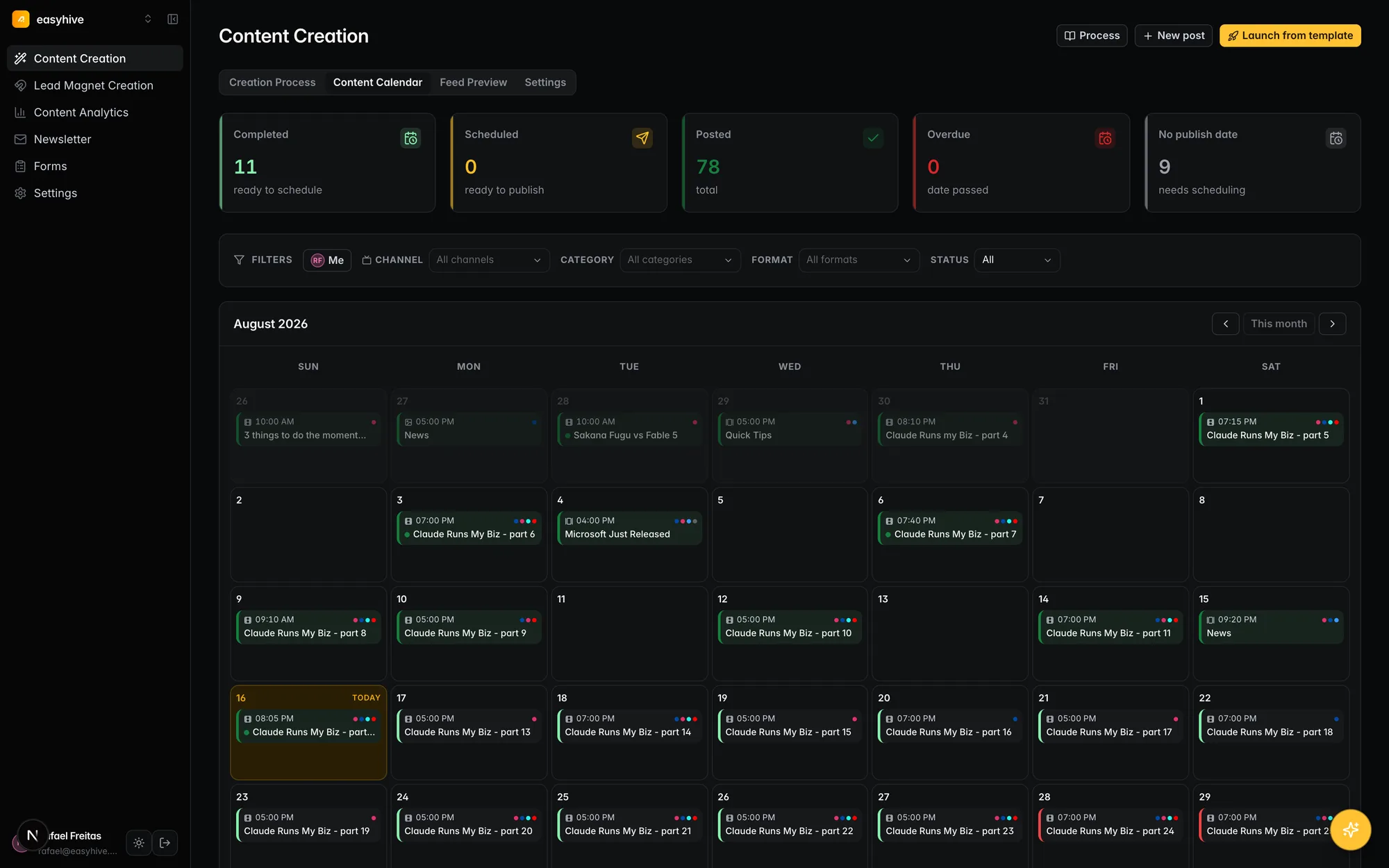Screen dimensions: 1389x868
Task: Go to the previous month
Action: [x=1226, y=324]
